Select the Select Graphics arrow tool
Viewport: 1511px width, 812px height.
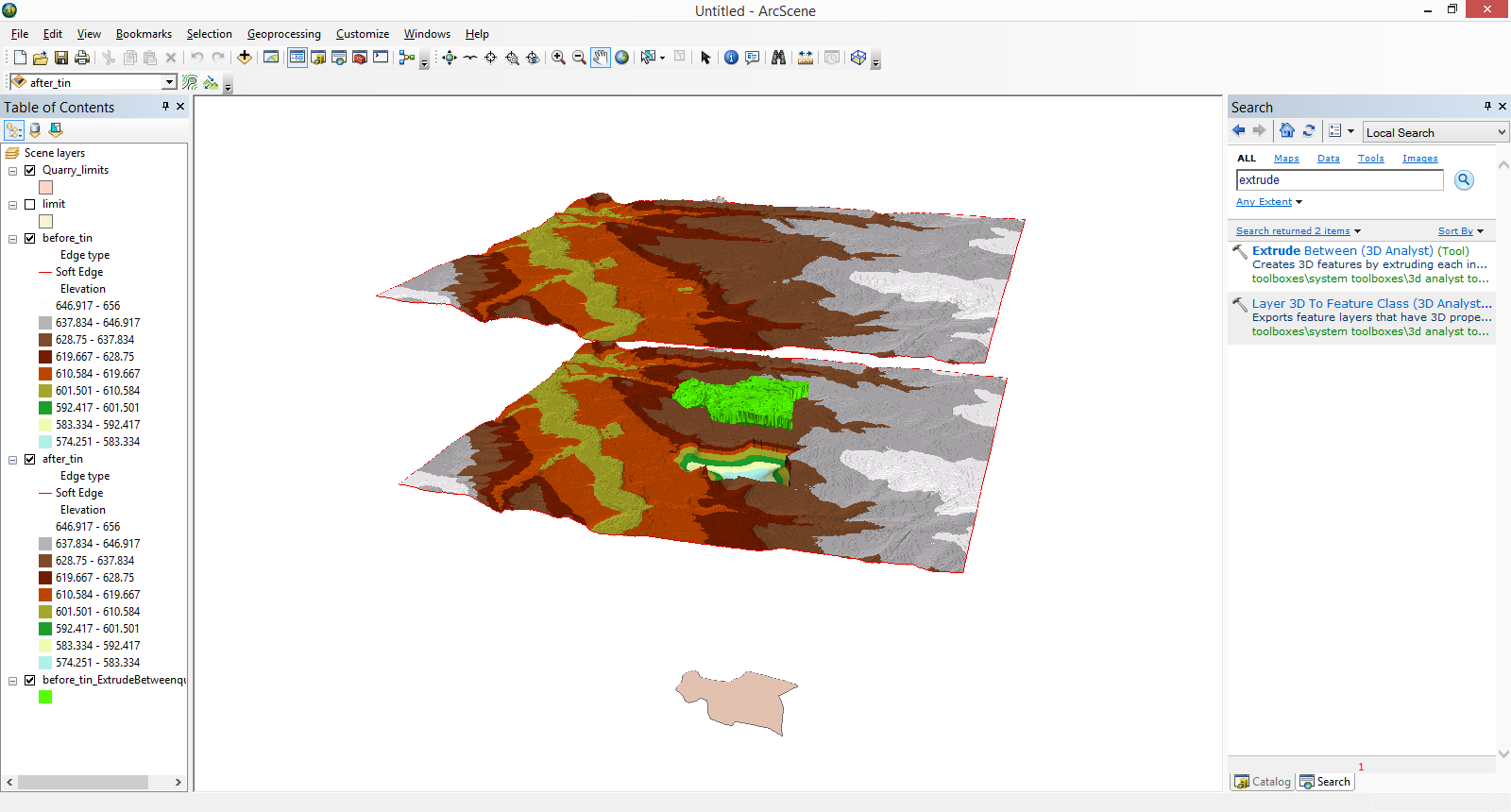tap(705, 58)
